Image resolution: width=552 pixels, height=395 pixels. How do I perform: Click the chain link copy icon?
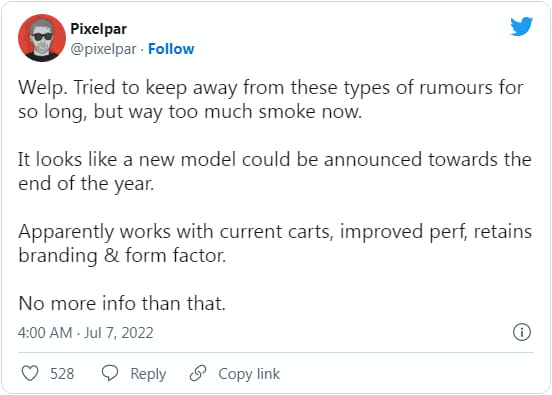[x=198, y=373]
